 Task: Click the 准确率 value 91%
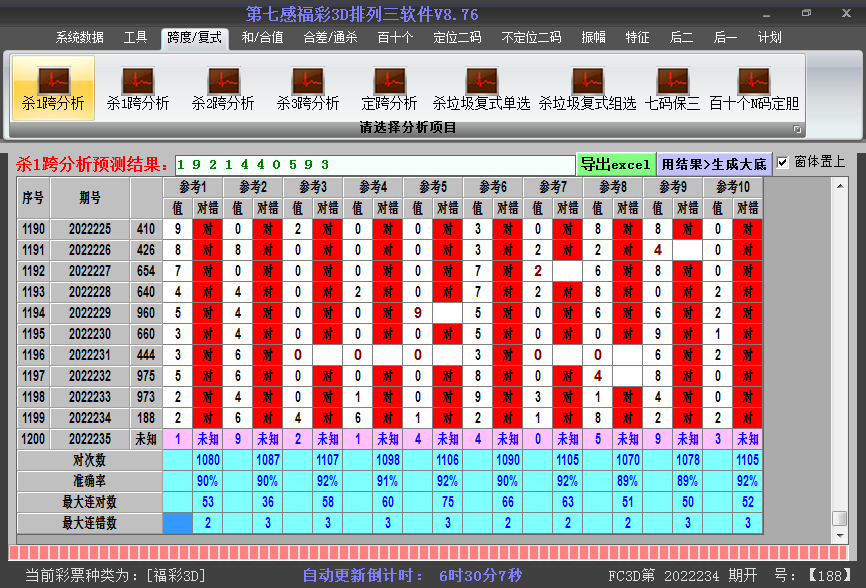pyautogui.click(x=388, y=481)
